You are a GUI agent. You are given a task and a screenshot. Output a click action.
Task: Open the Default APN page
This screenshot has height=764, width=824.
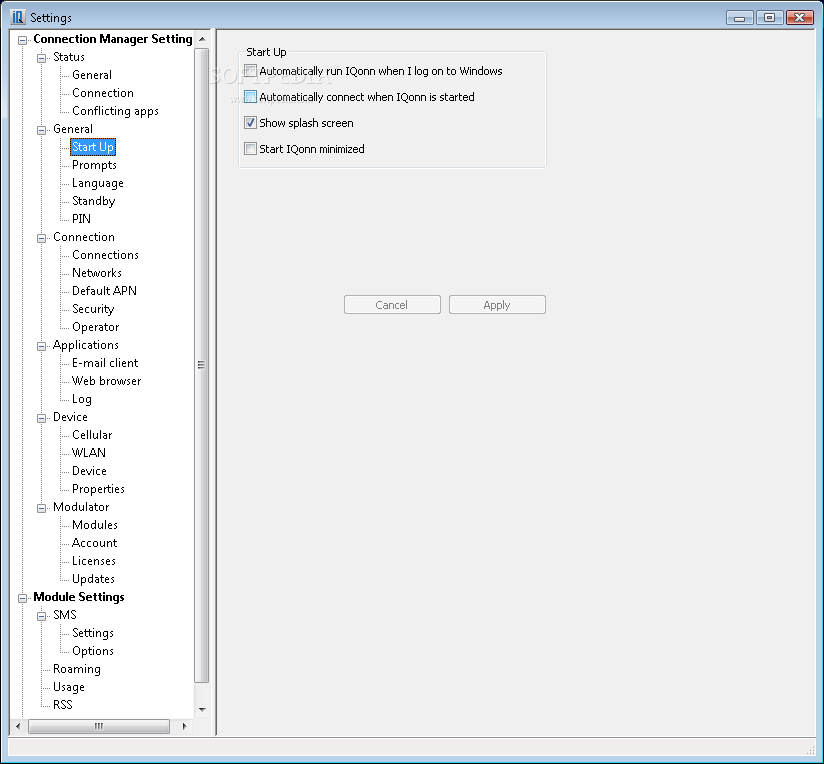click(x=104, y=291)
